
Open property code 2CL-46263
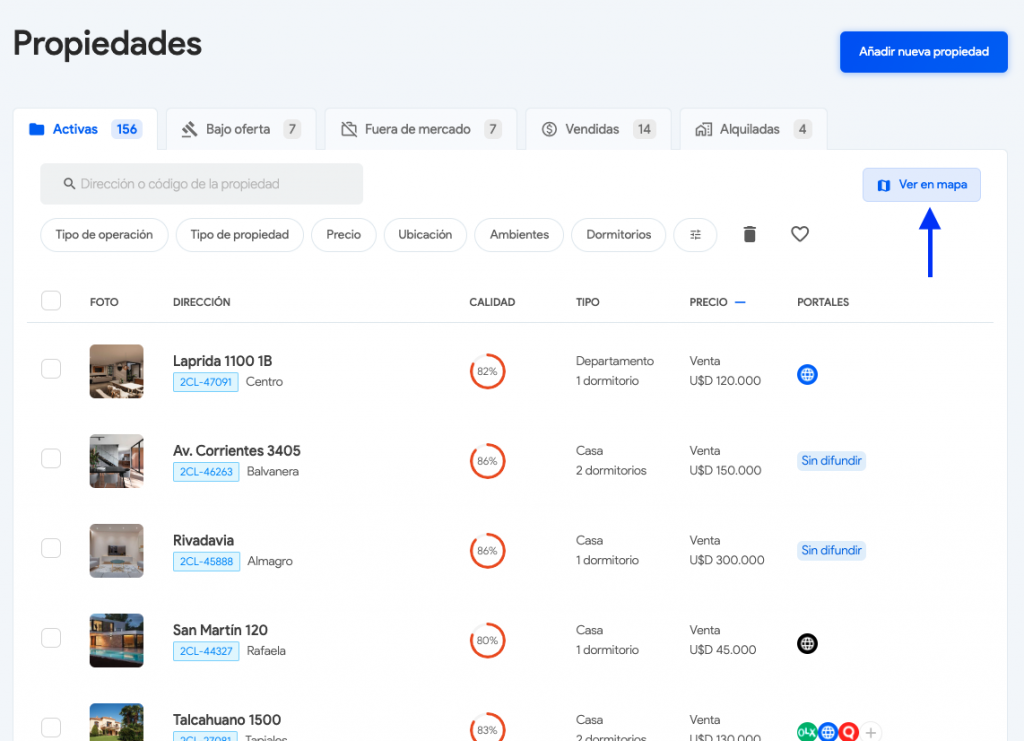click(206, 471)
